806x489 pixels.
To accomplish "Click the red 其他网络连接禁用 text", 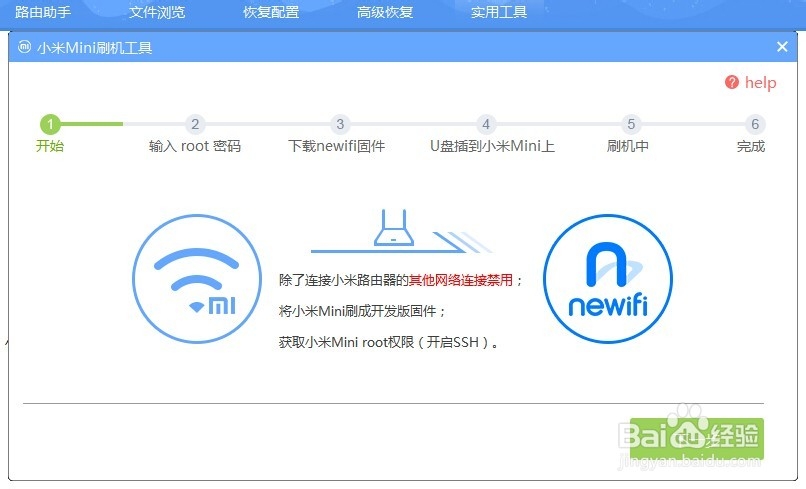I will tap(461, 280).
